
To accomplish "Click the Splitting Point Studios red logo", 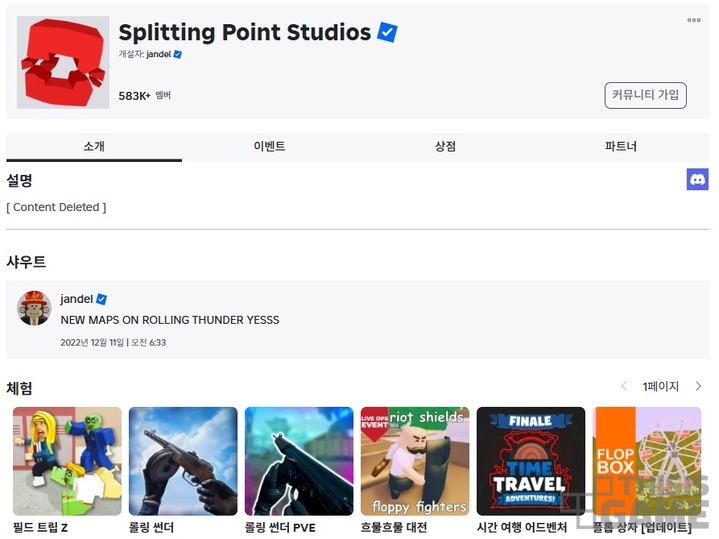I will point(63,62).
